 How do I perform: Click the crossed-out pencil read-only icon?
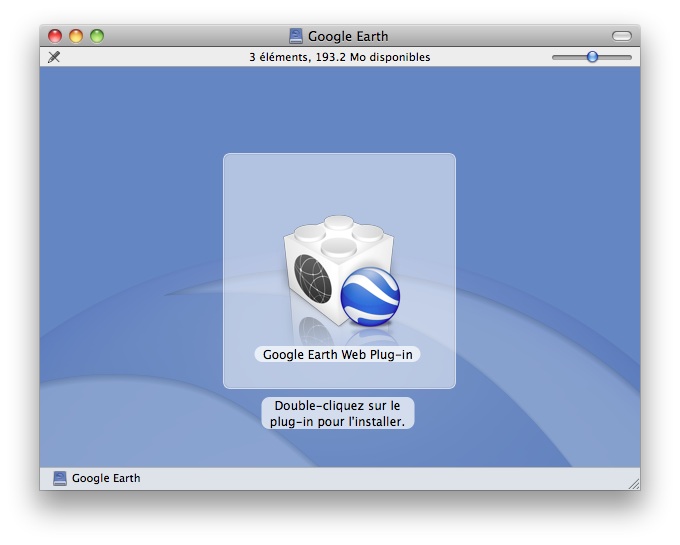[54, 57]
